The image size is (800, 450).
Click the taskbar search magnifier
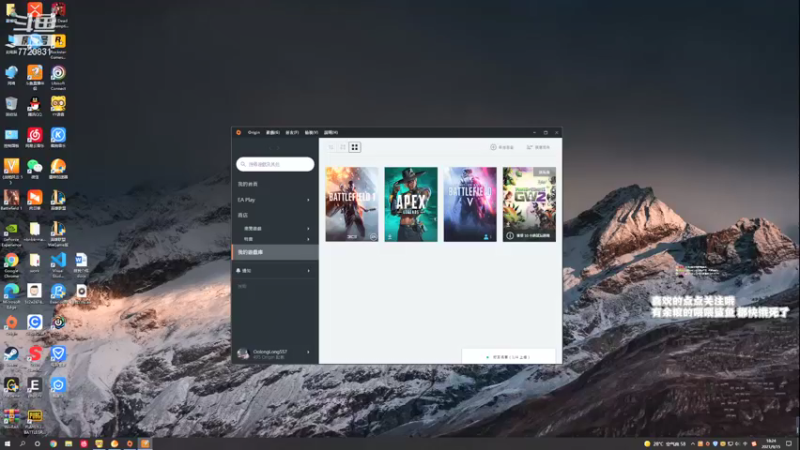coord(22,444)
